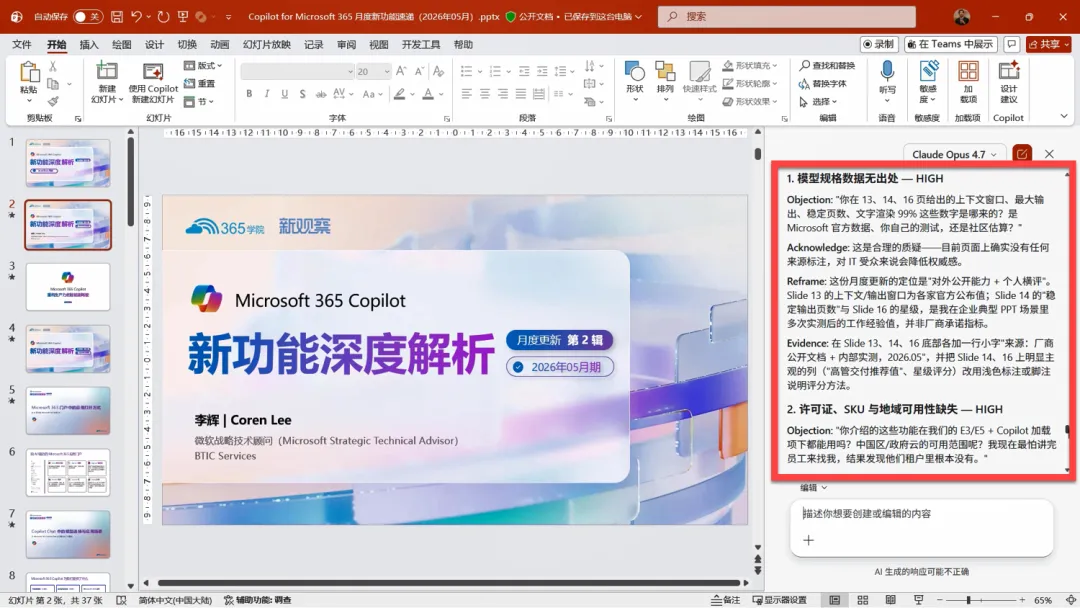Click the clear formatting icon
This screenshot has height=608, width=1080.
[438, 71]
